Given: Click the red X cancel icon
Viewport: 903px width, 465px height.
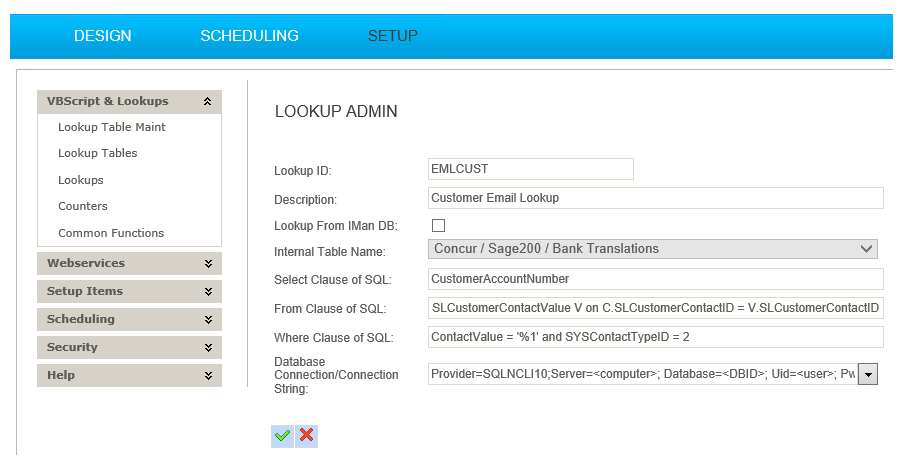Looking at the screenshot, I should pos(307,435).
